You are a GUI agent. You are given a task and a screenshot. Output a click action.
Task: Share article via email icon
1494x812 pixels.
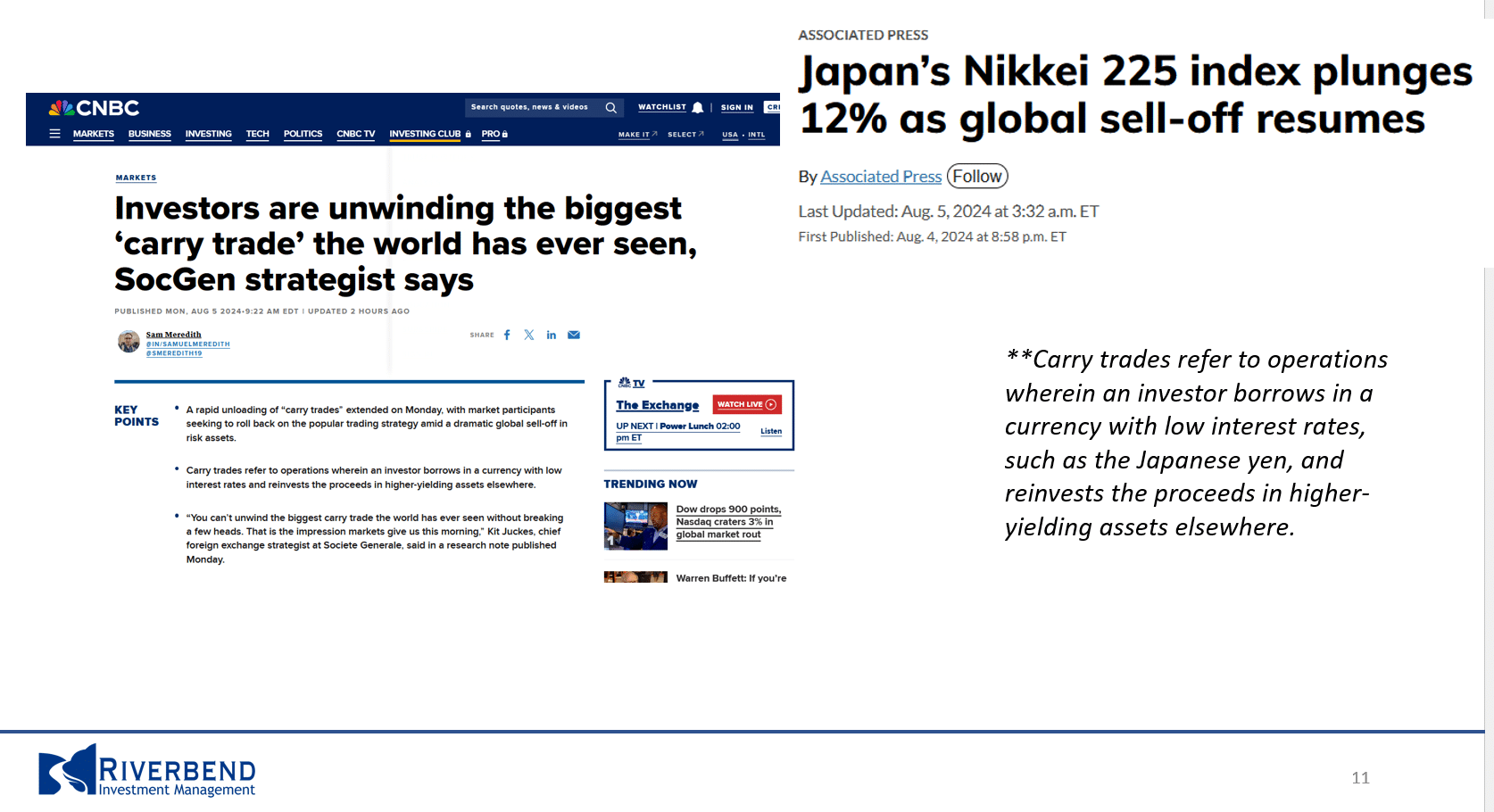point(574,336)
